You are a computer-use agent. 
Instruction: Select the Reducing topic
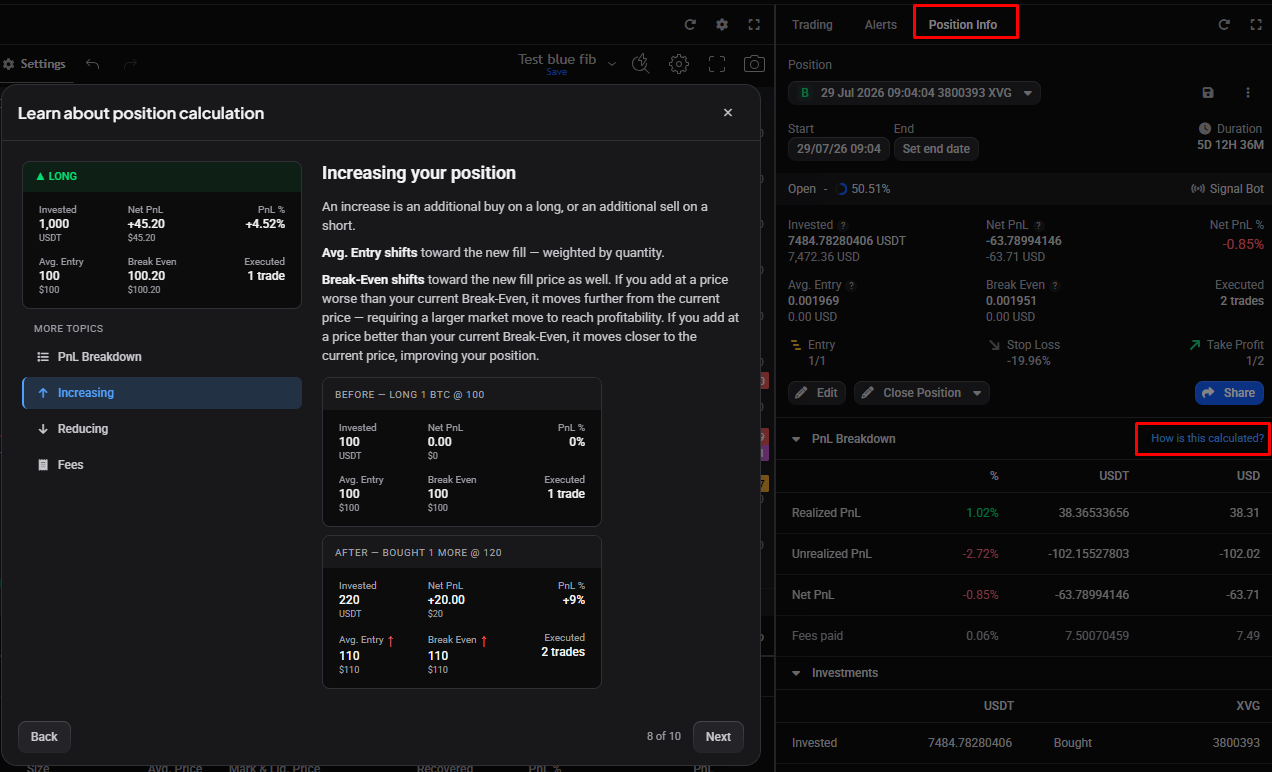[162, 429]
